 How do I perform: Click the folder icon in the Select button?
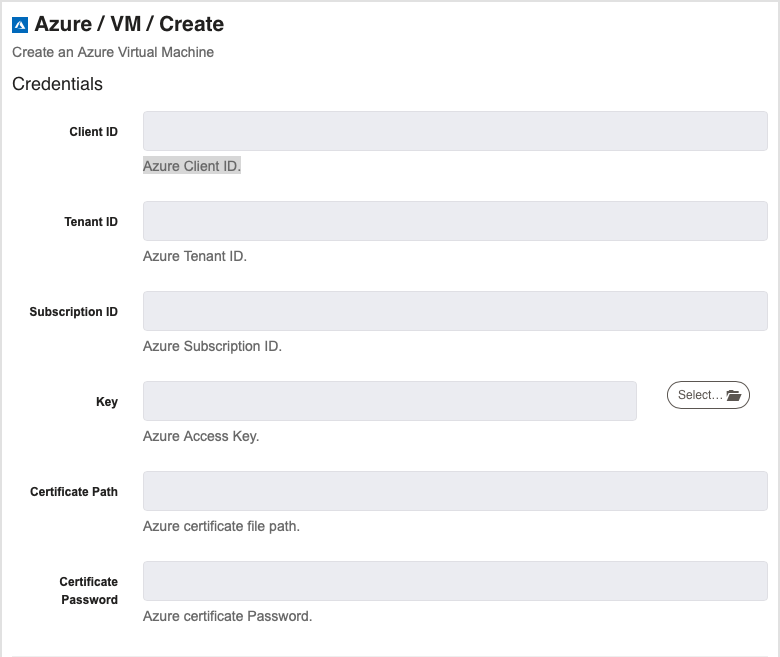[733, 395]
